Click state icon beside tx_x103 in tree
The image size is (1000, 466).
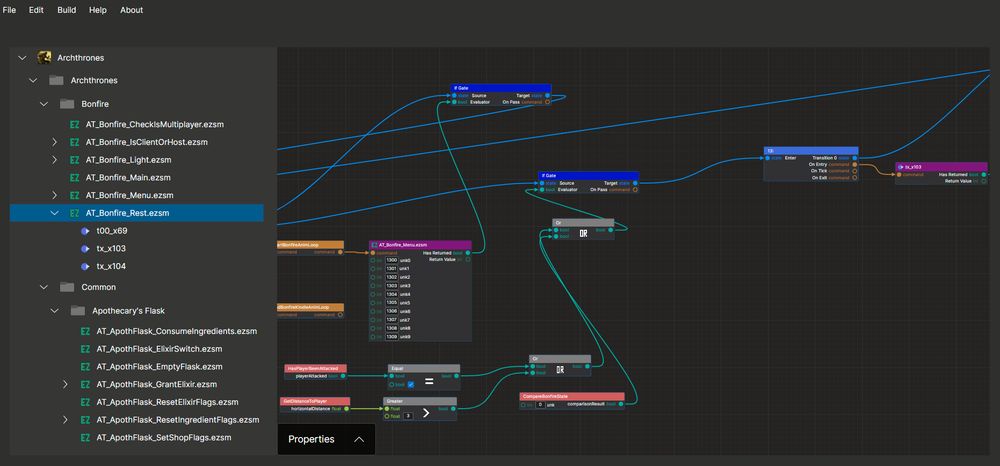pyautogui.click(x=85, y=249)
